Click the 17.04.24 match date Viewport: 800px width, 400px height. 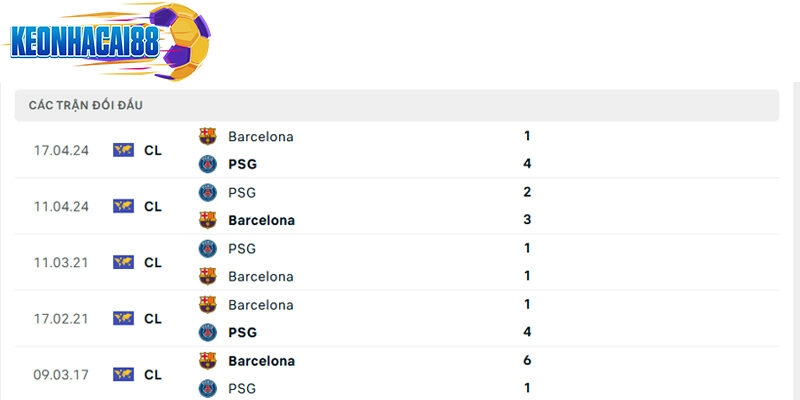[x=62, y=150]
